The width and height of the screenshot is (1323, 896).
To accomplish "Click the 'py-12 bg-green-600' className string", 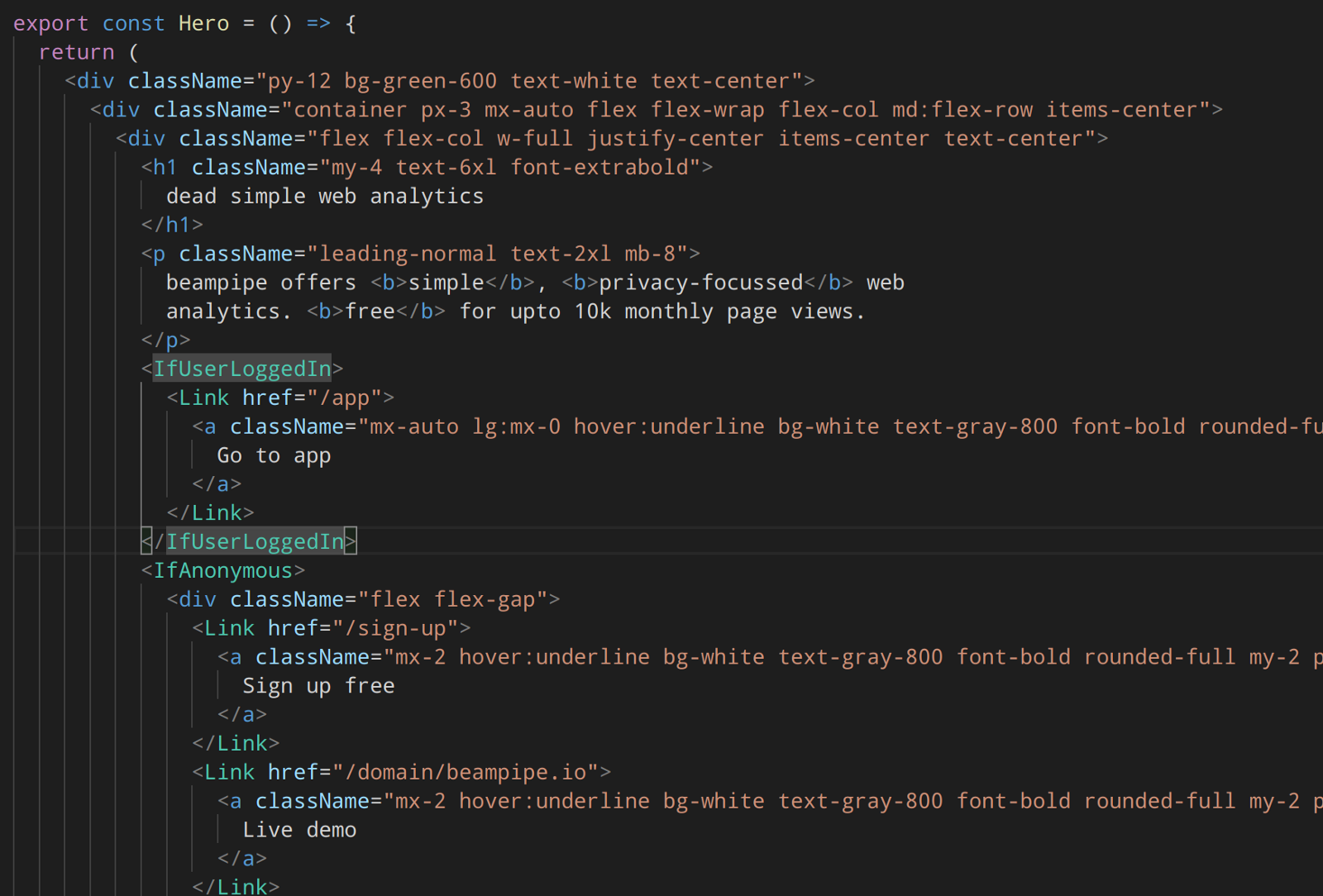I will 380,81.
